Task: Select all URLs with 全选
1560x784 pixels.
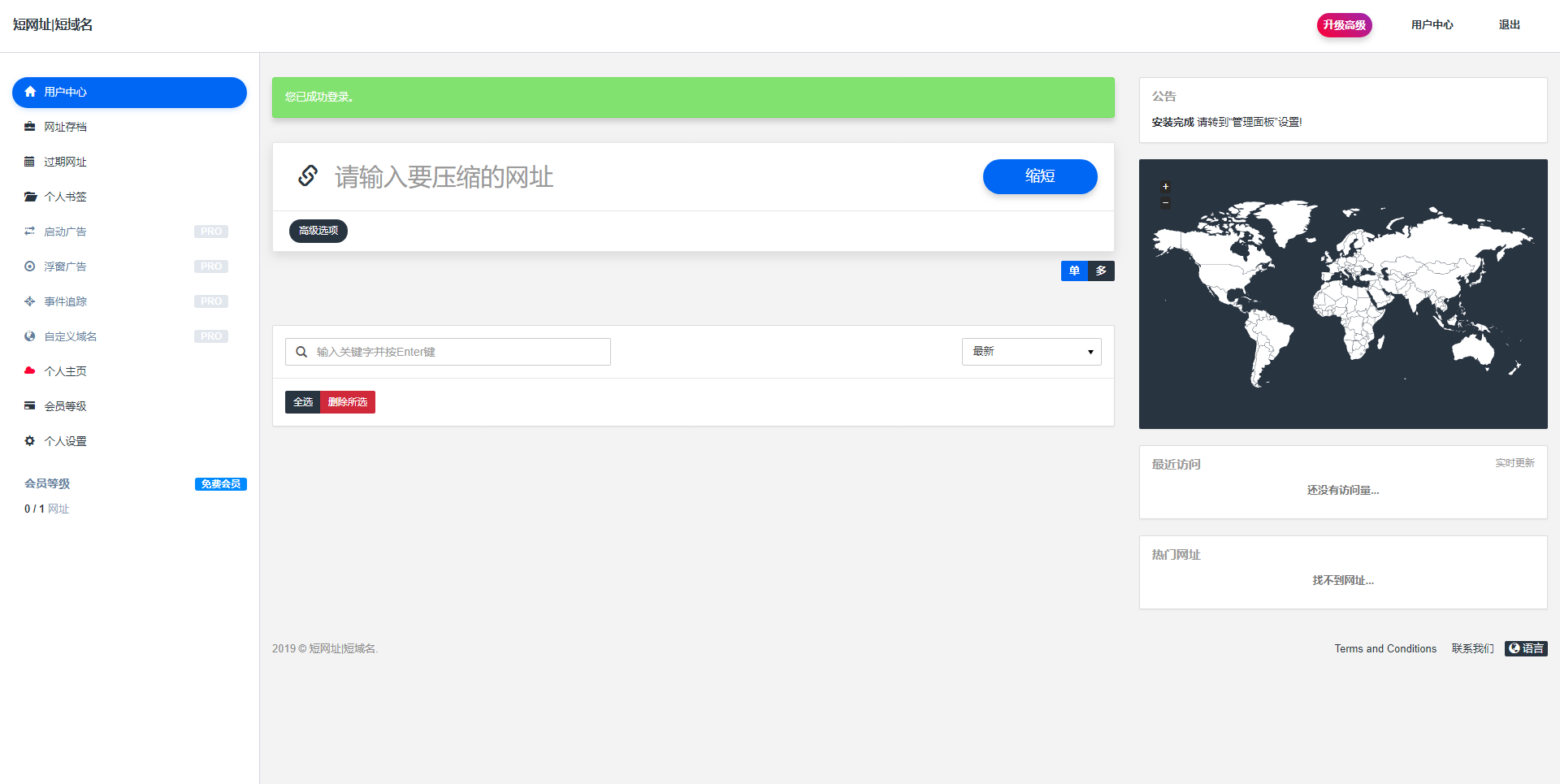Action: (x=303, y=402)
